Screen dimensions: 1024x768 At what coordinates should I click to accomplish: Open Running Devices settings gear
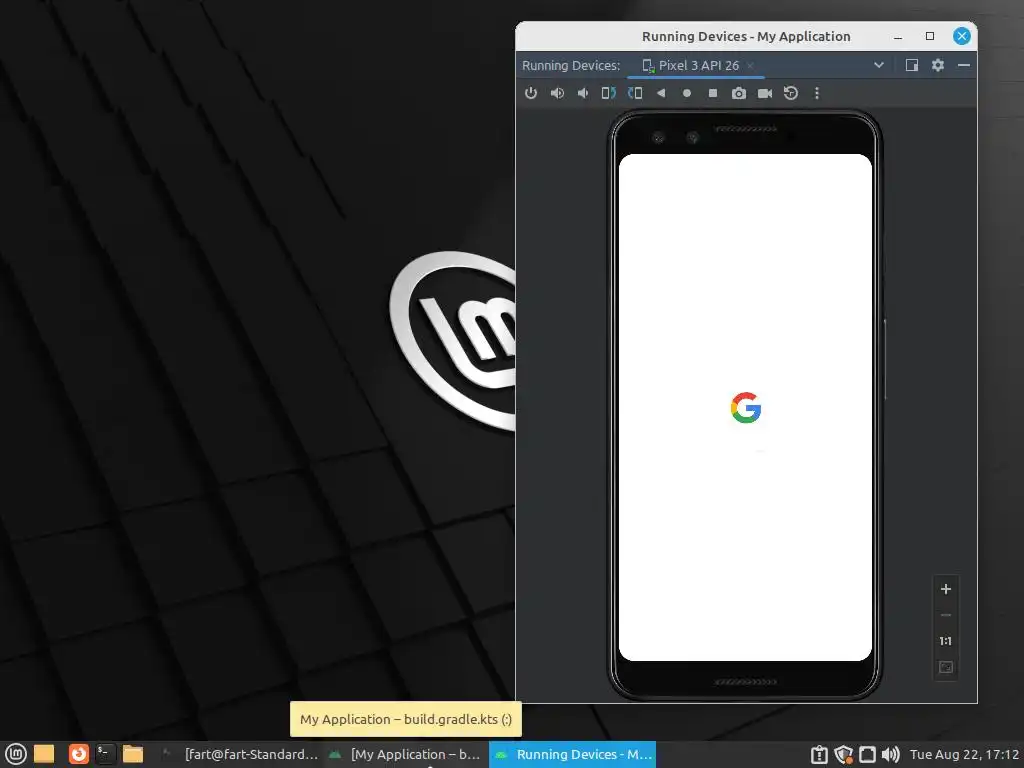click(x=938, y=65)
